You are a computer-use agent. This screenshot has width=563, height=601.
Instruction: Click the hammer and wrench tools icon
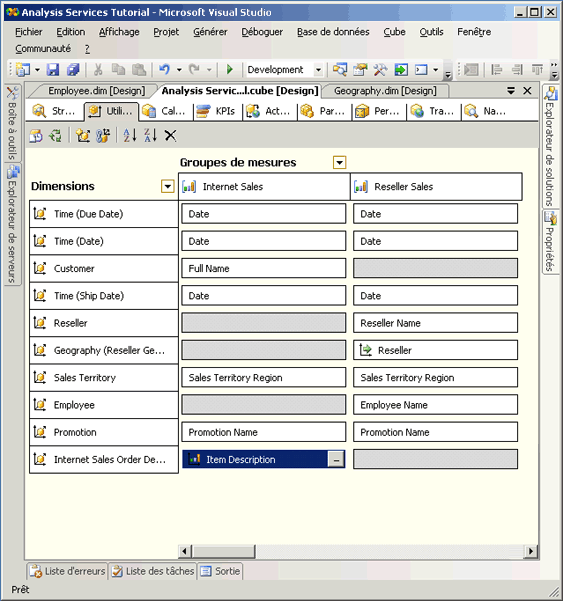click(x=380, y=70)
